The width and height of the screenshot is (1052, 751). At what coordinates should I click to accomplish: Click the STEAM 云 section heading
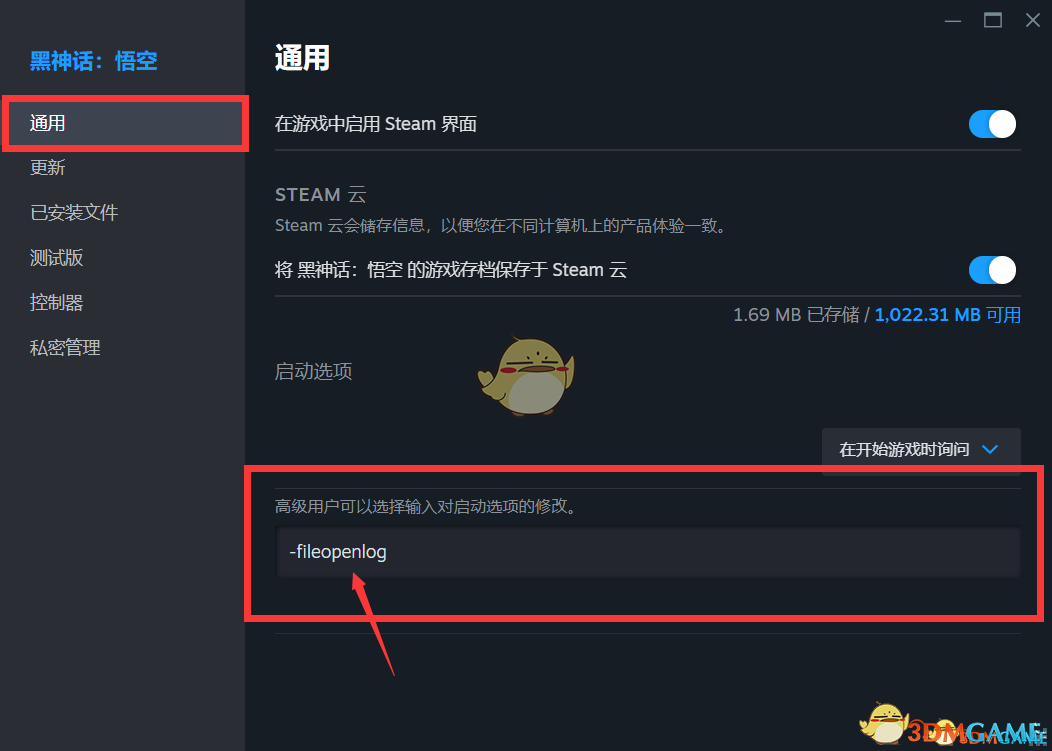point(321,195)
